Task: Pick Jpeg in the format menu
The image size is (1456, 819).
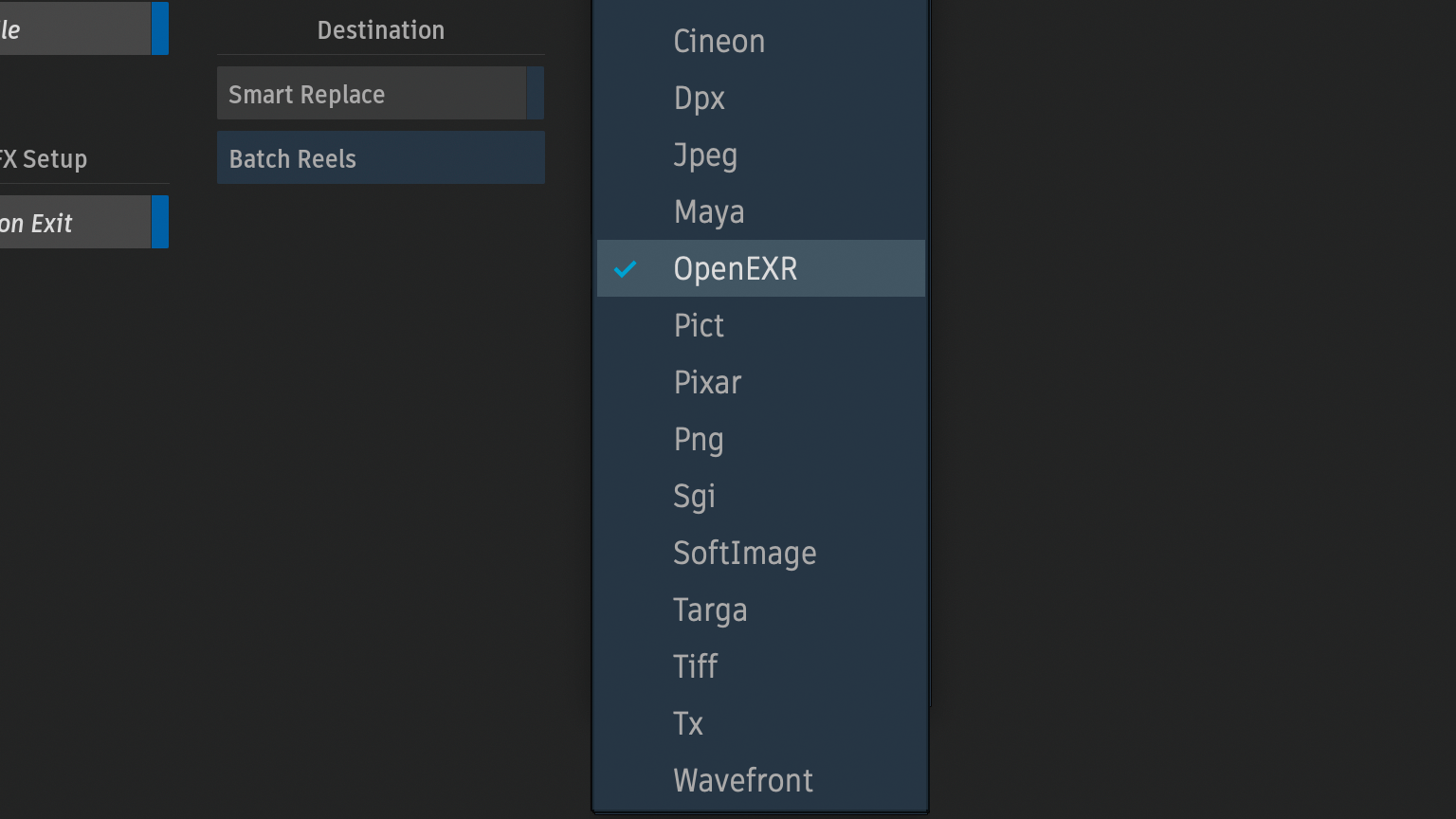Action: pos(705,155)
